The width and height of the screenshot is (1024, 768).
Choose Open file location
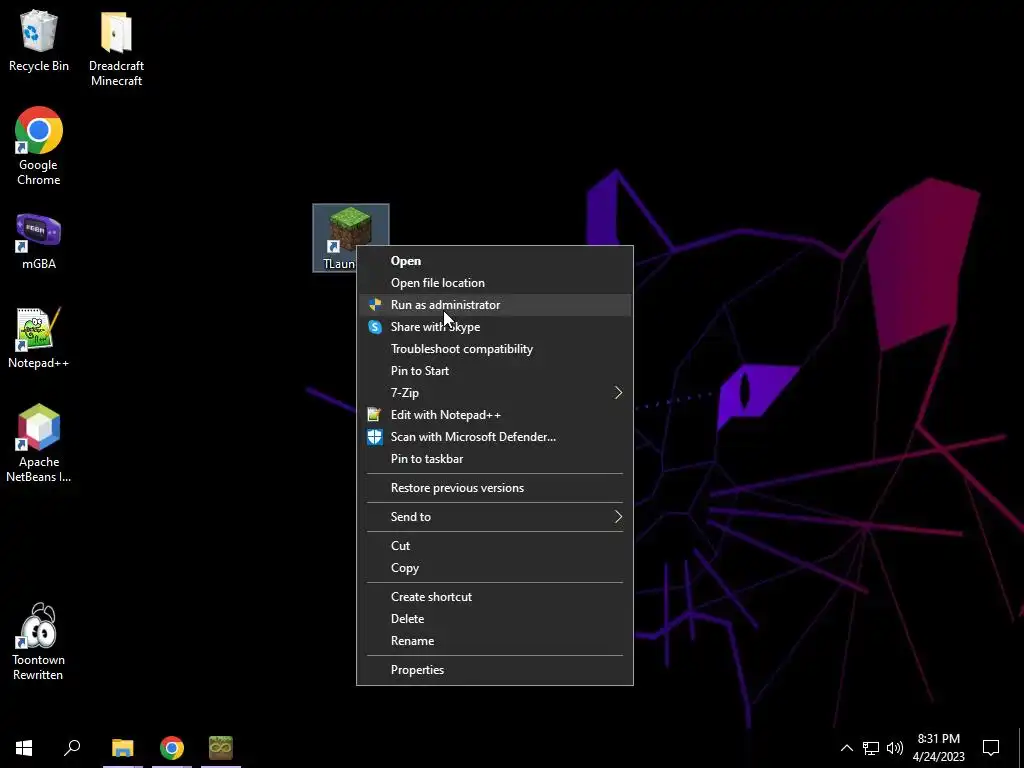click(x=494, y=283)
